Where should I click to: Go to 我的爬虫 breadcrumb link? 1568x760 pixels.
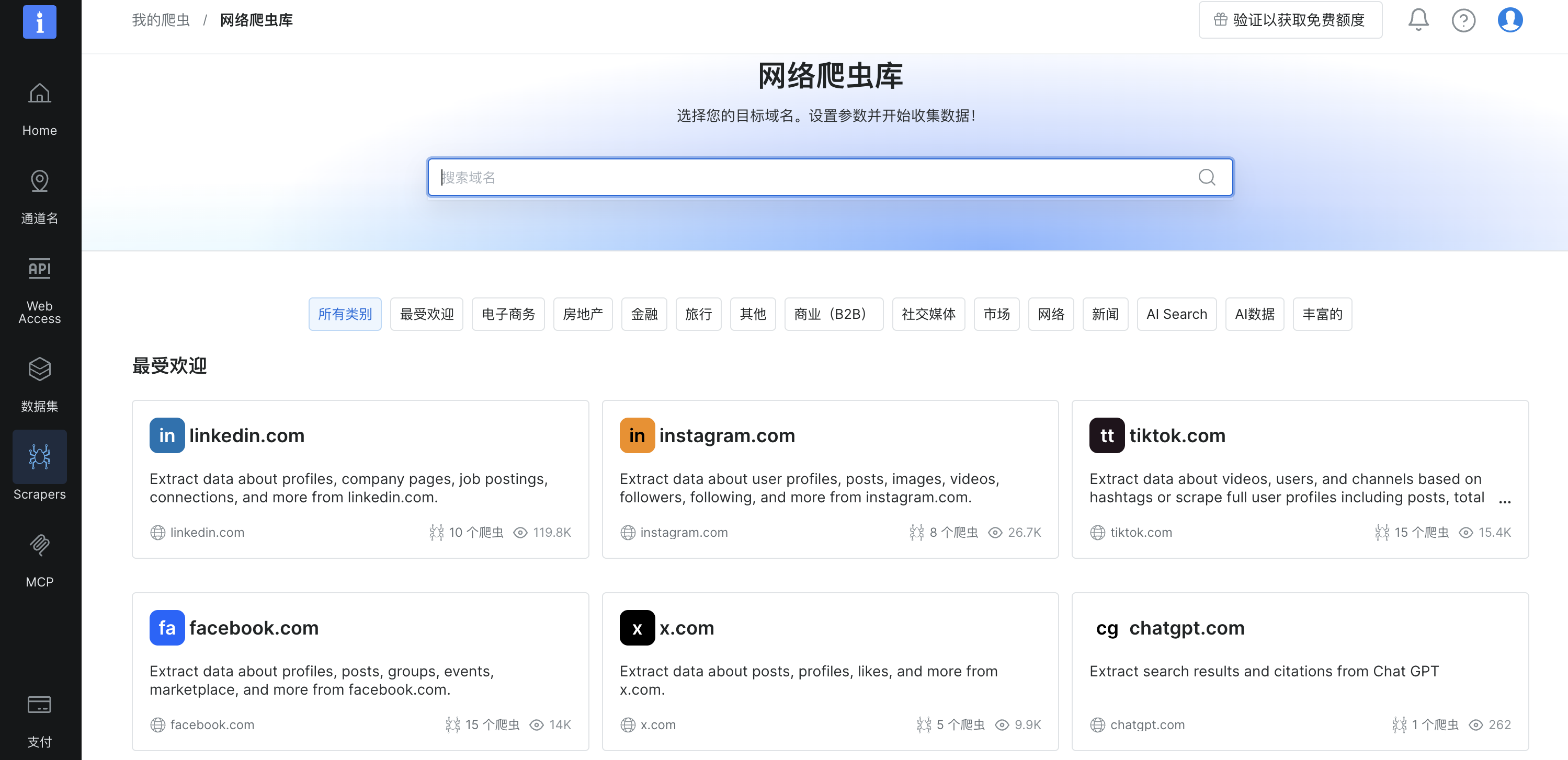pyautogui.click(x=161, y=20)
